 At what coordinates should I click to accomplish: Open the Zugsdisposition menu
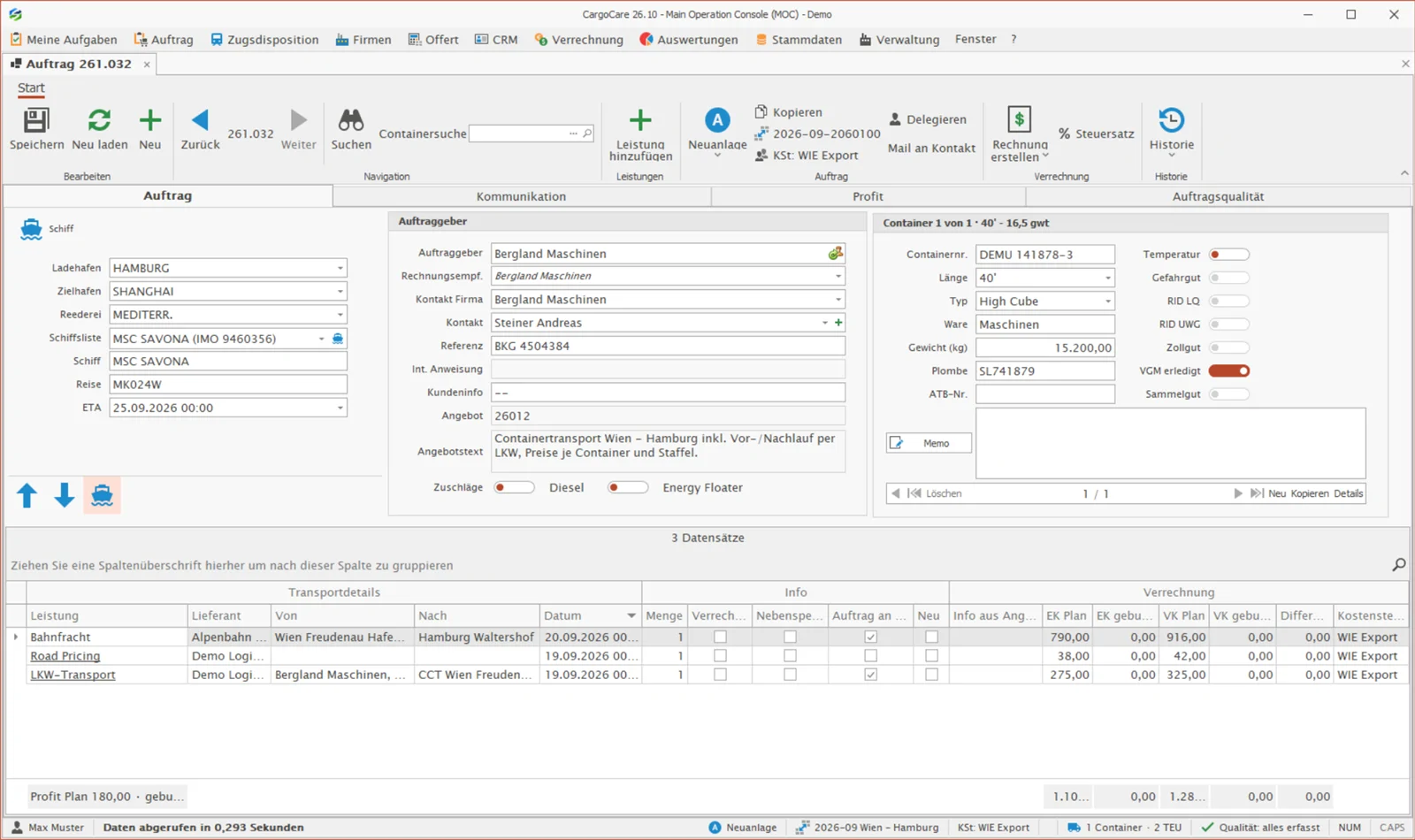click(264, 40)
